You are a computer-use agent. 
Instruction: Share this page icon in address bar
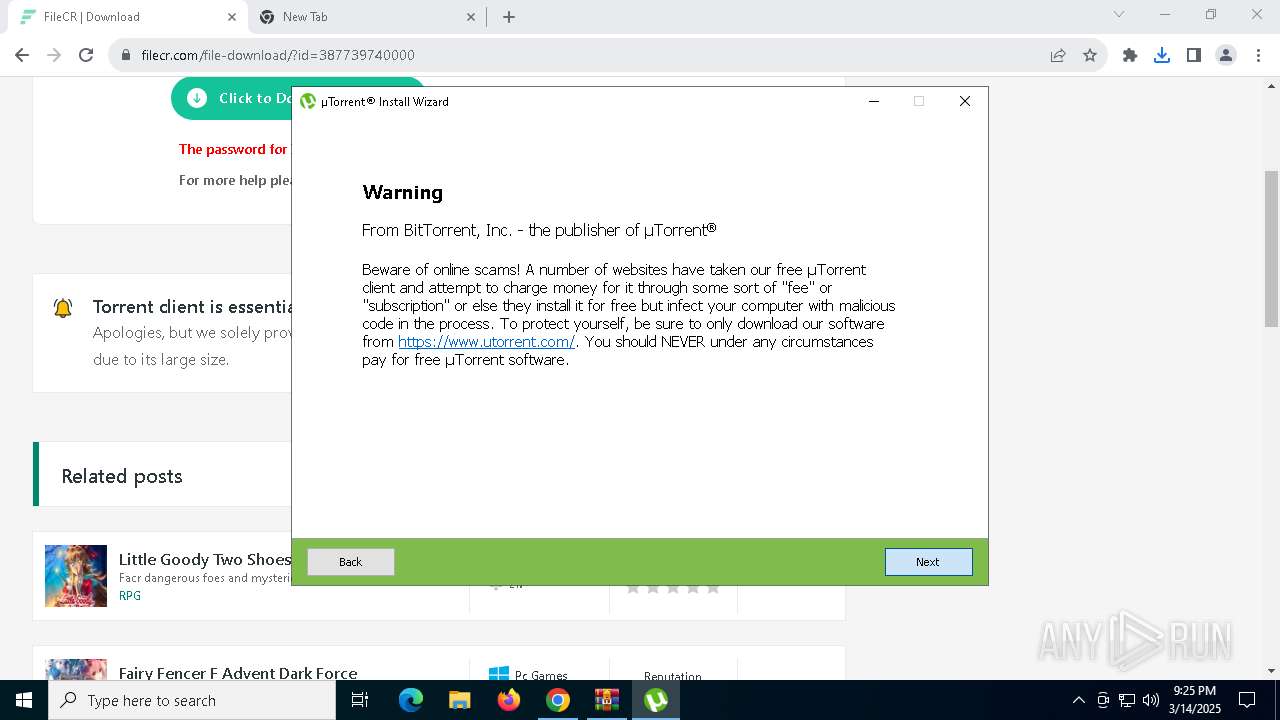pyautogui.click(x=1058, y=55)
